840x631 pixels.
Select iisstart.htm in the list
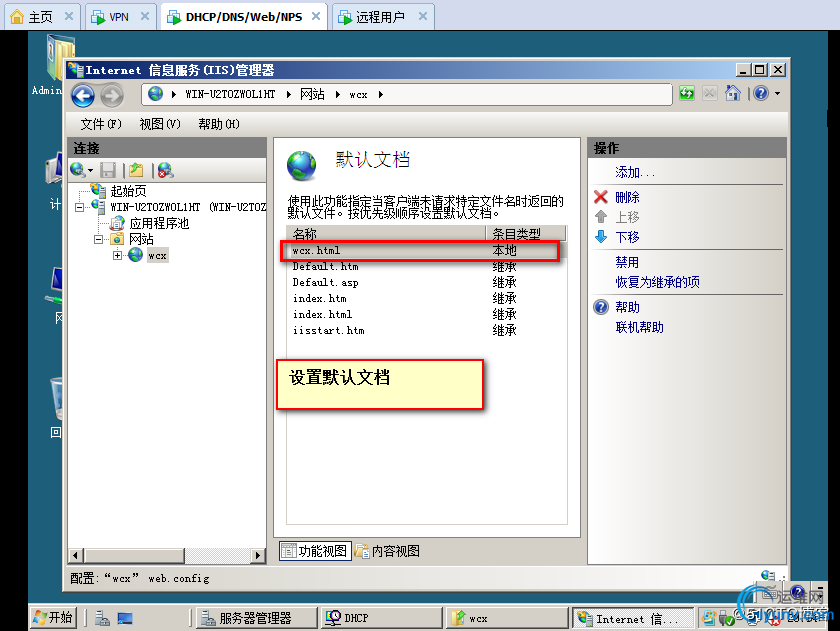pyautogui.click(x=426, y=330)
